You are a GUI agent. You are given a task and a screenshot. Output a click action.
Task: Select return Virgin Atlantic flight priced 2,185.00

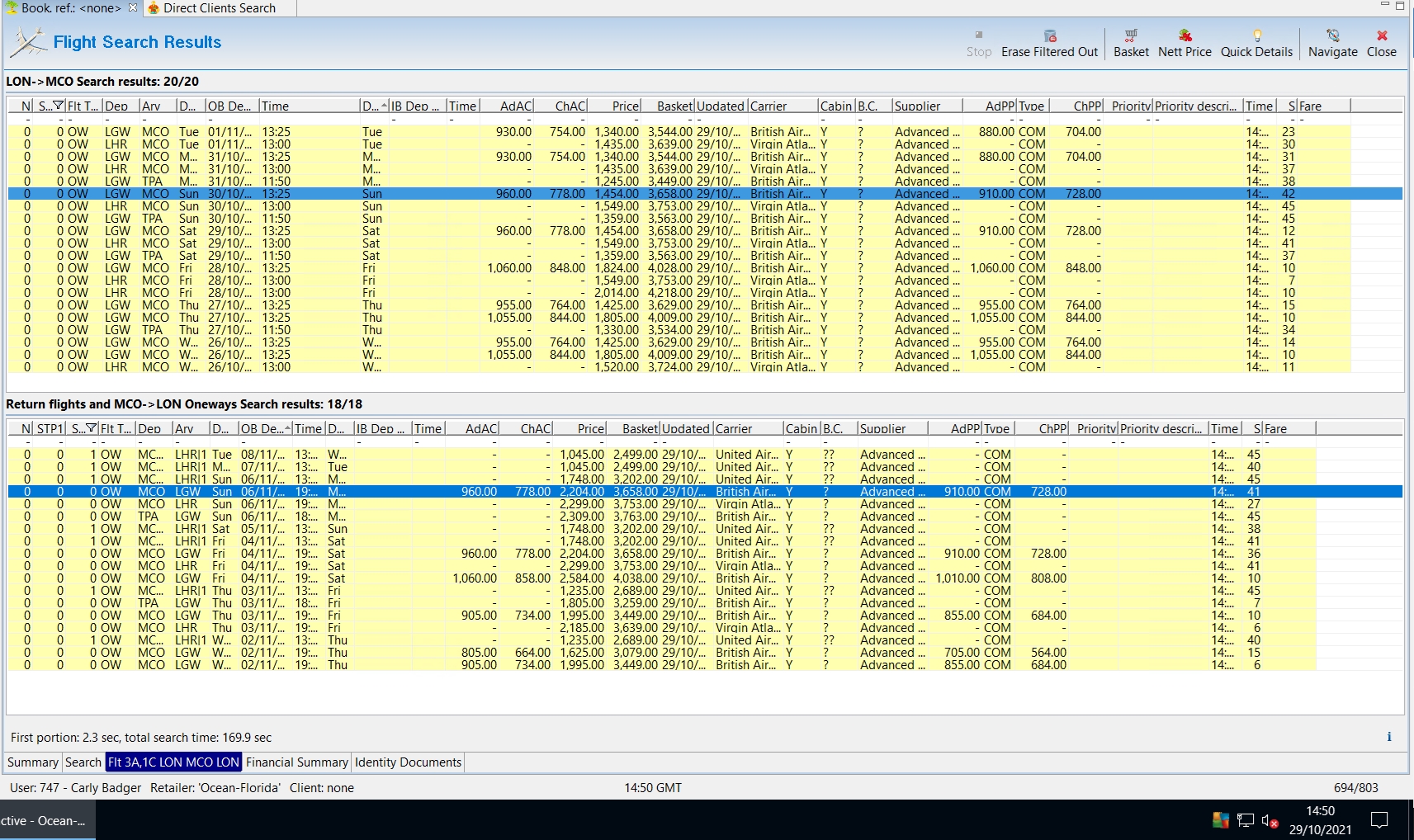pos(581,628)
